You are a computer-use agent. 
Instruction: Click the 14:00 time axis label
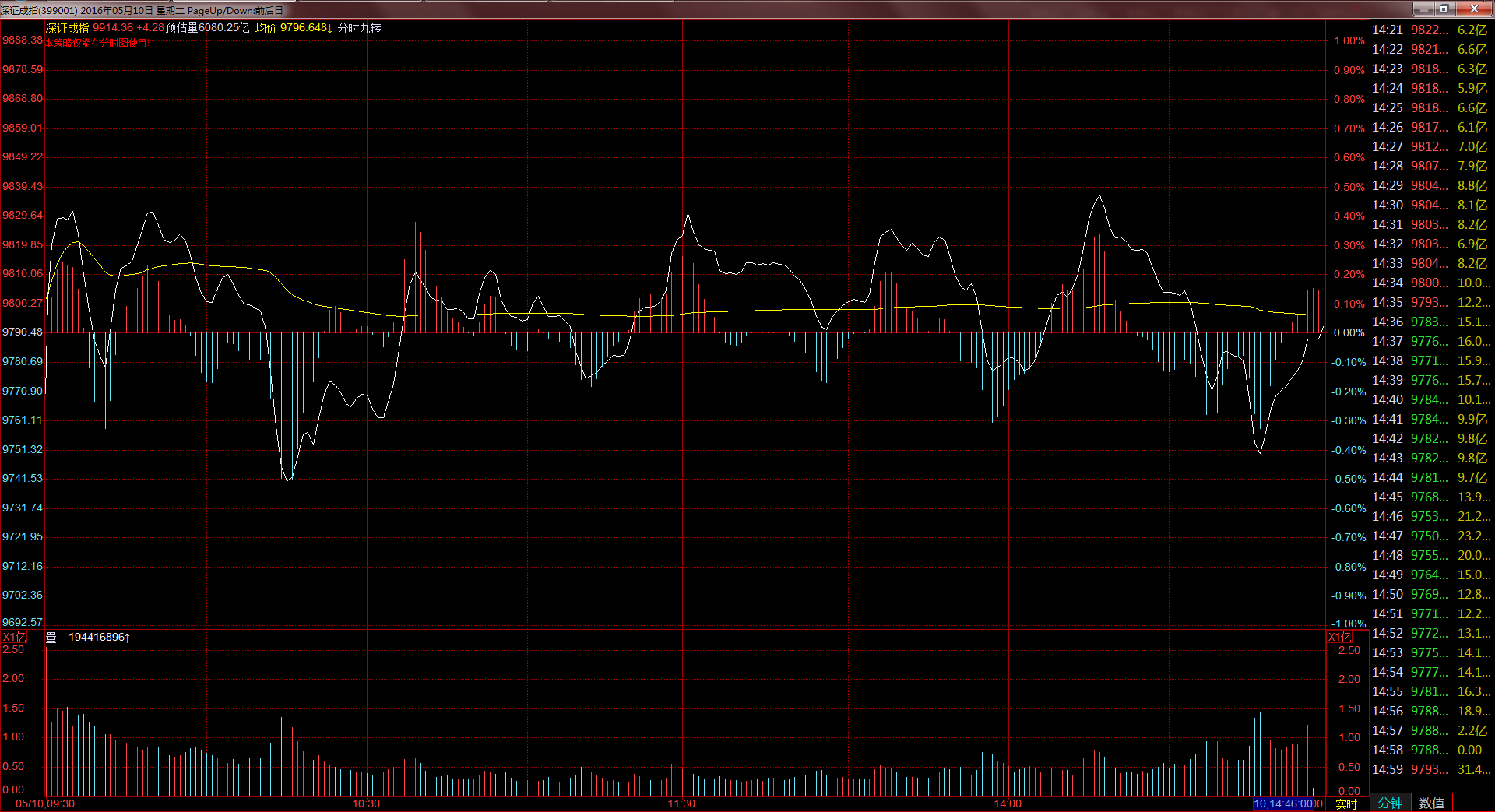1008,803
